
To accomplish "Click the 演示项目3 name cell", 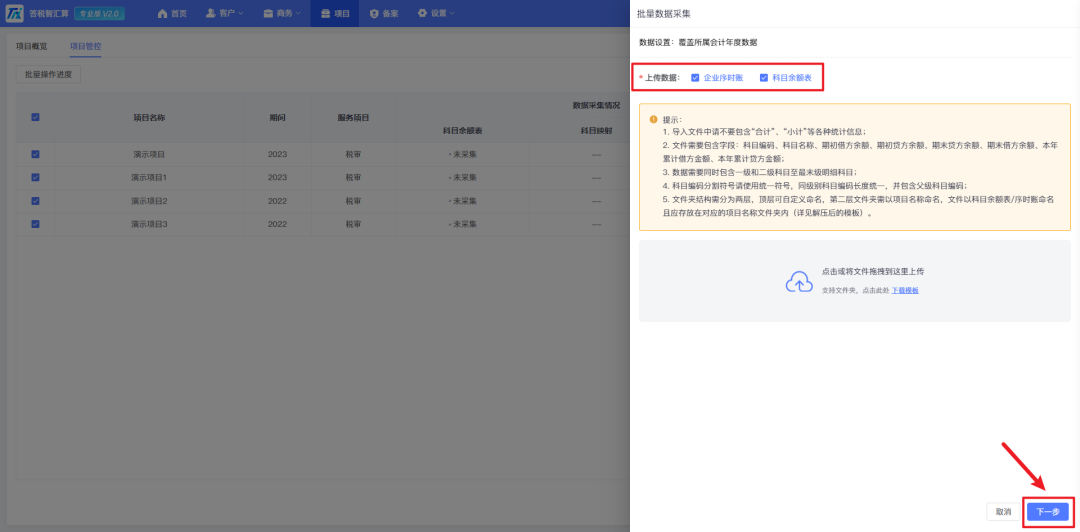I will [x=149, y=224].
